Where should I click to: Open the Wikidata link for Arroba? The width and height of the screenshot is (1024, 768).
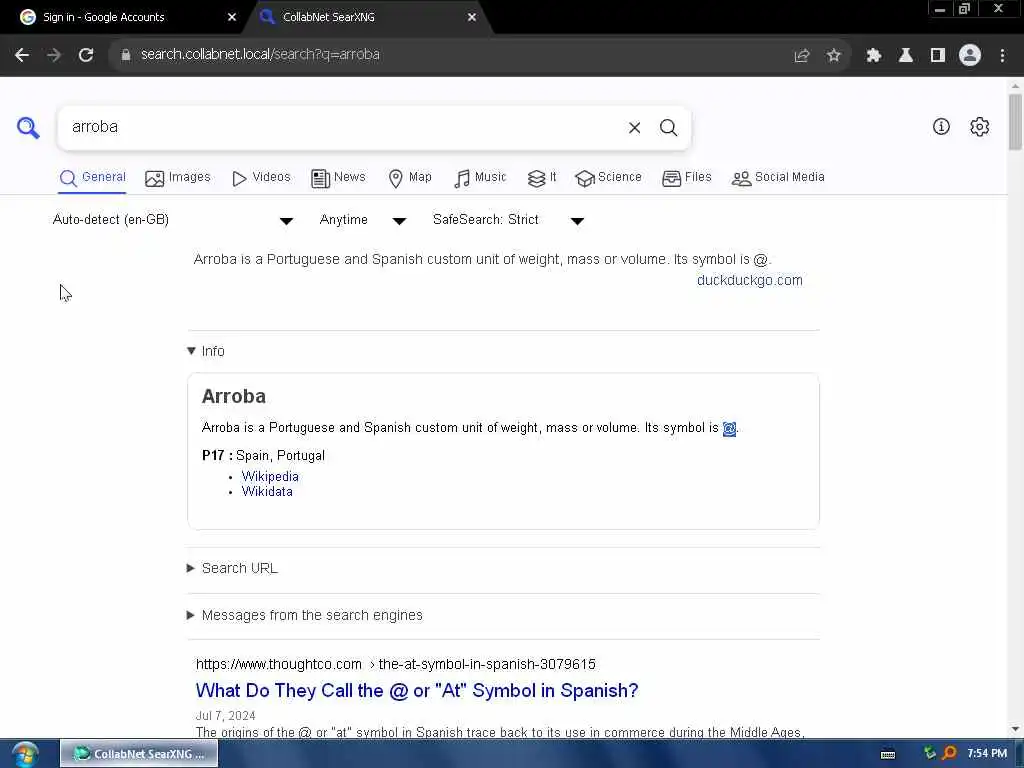[x=267, y=492]
